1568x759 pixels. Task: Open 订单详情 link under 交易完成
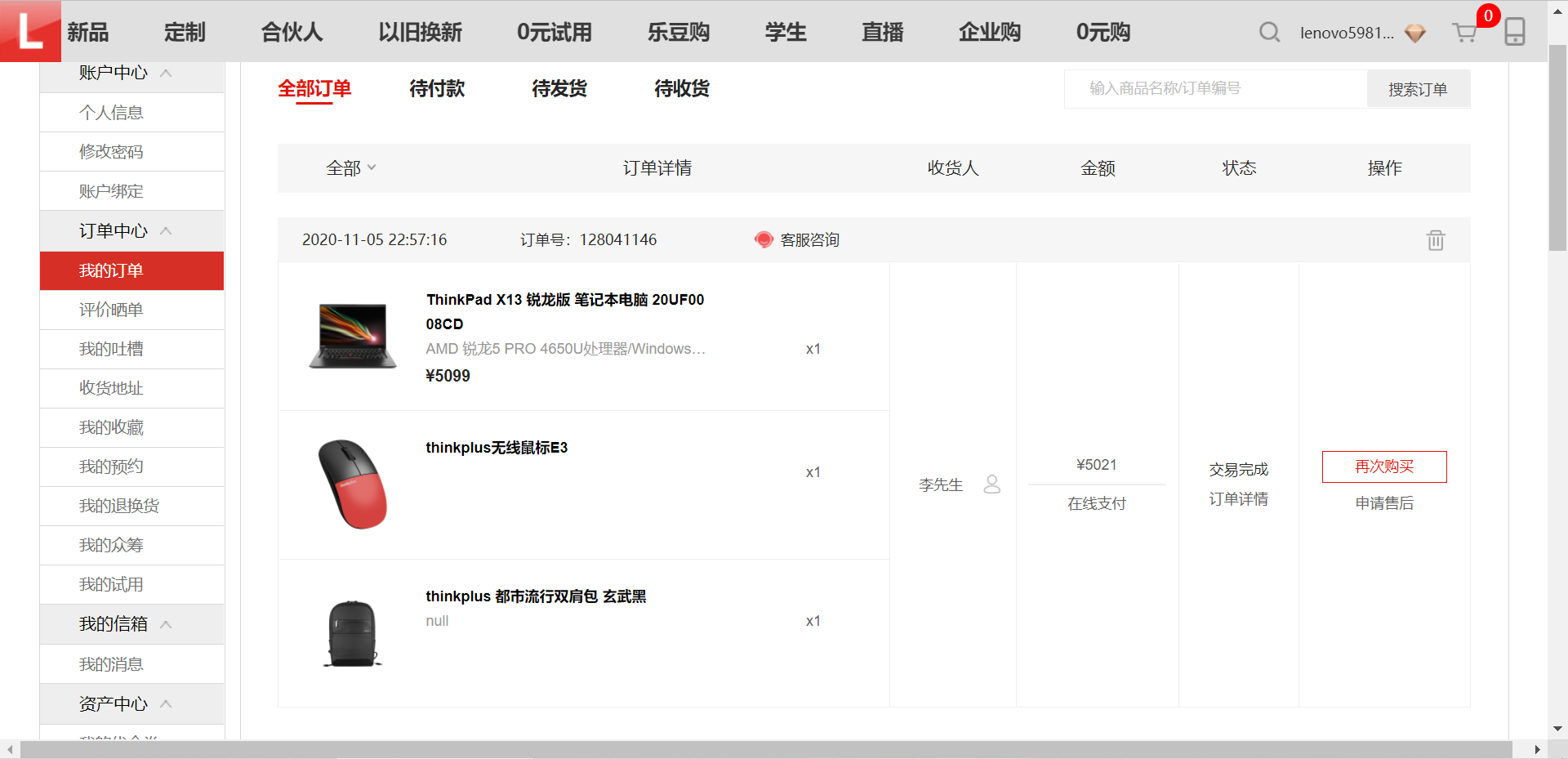point(1239,499)
